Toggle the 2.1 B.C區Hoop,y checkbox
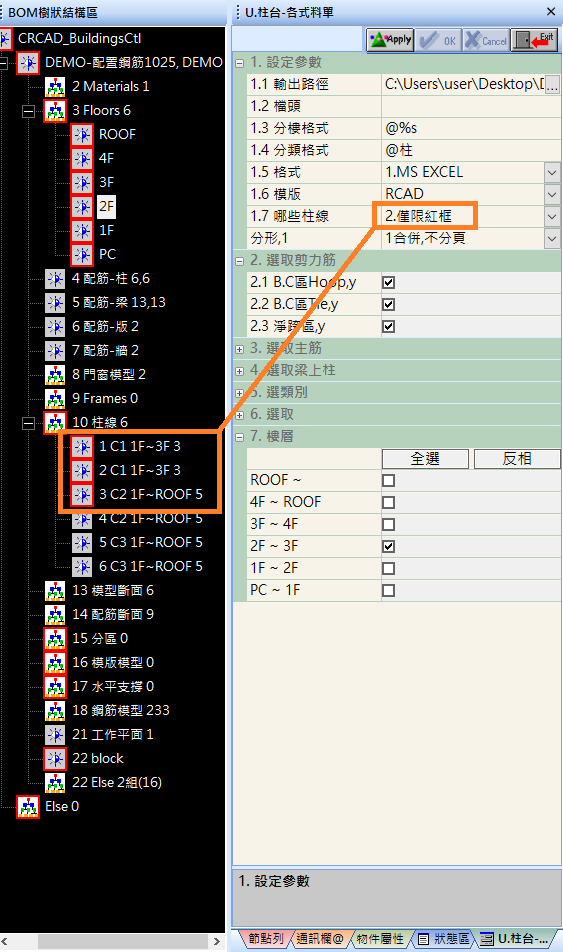Image resolution: width=563 pixels, height=952 pixels. tap(389, 282)
